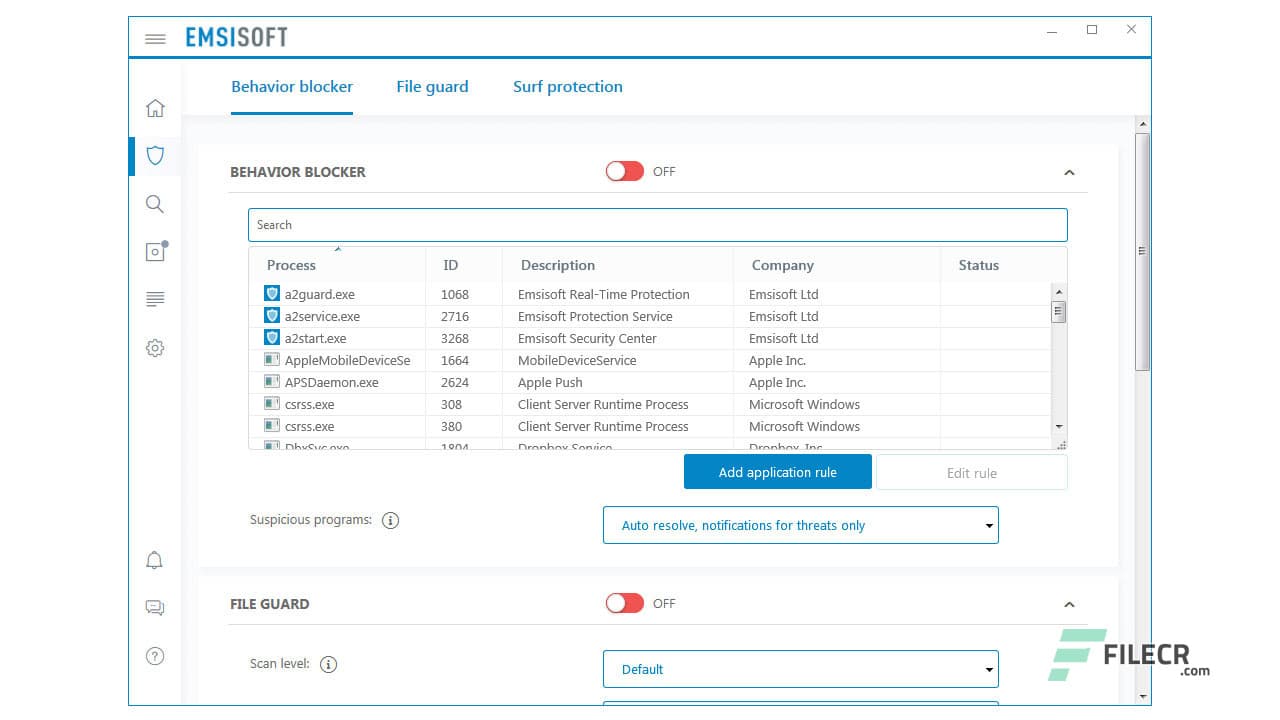Select the Protection shield icon in the sidebar

point(155,155)
